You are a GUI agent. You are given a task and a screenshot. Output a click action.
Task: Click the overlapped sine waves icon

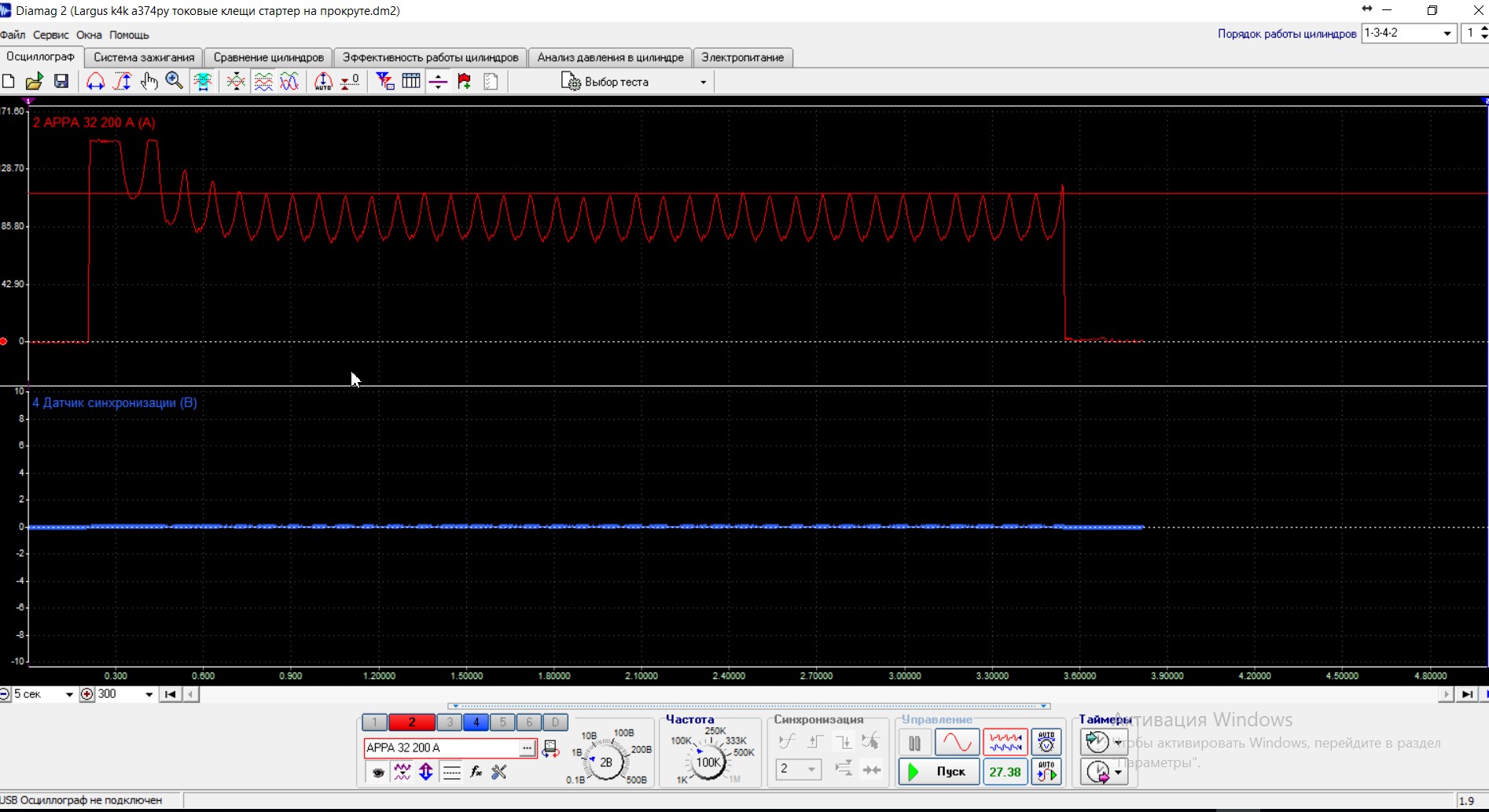click(289, 82)
